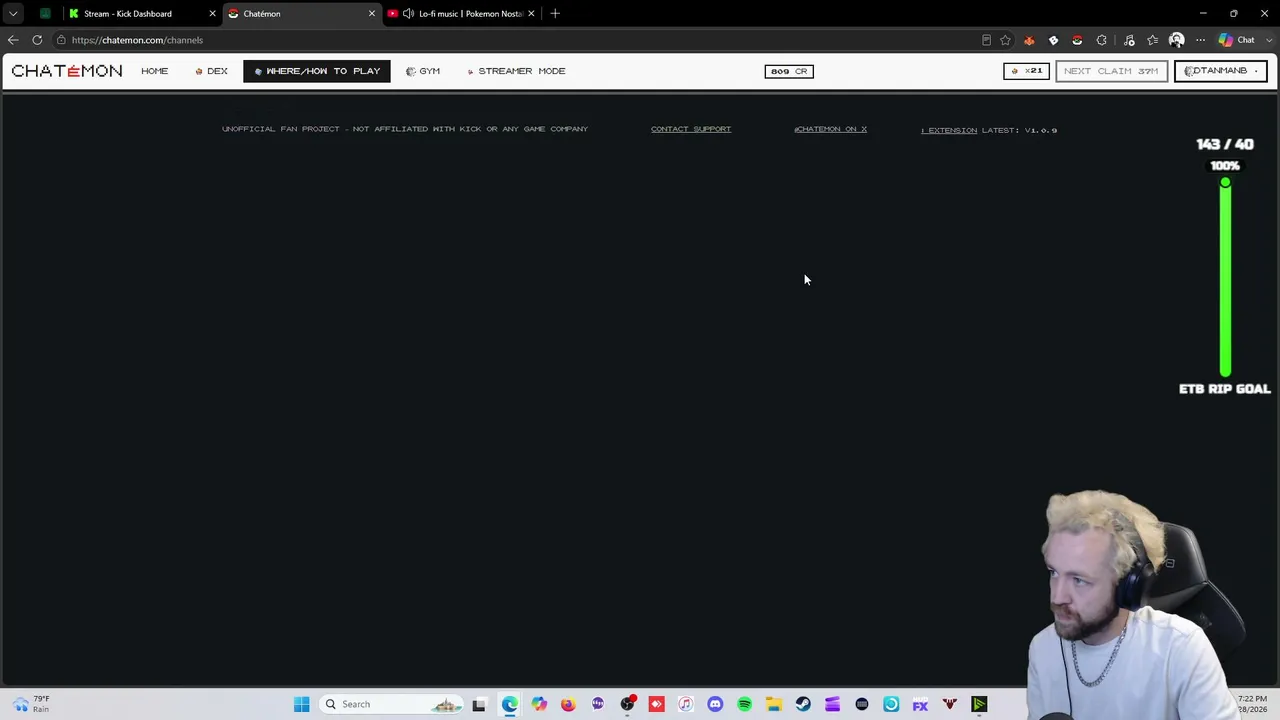
Task: Open the Chatemon pokeball extension
Action: tap(1077, 40)
